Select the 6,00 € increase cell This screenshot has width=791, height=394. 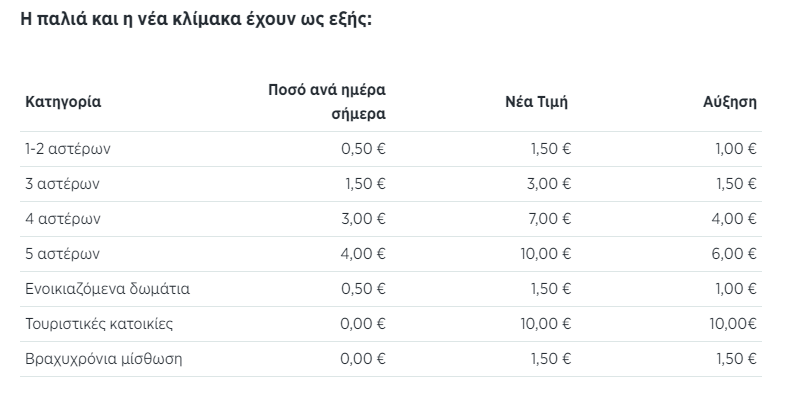coord(734,253)
